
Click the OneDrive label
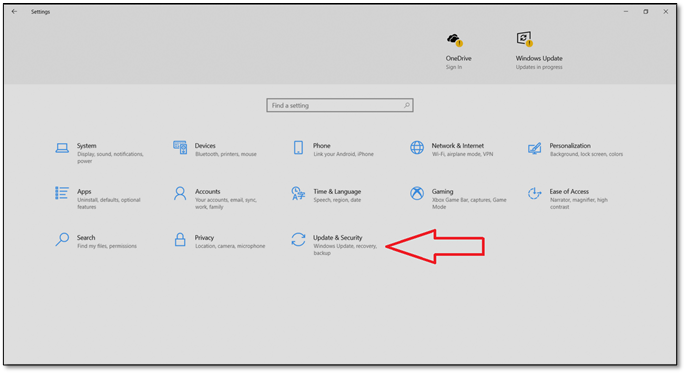(458, 58)
